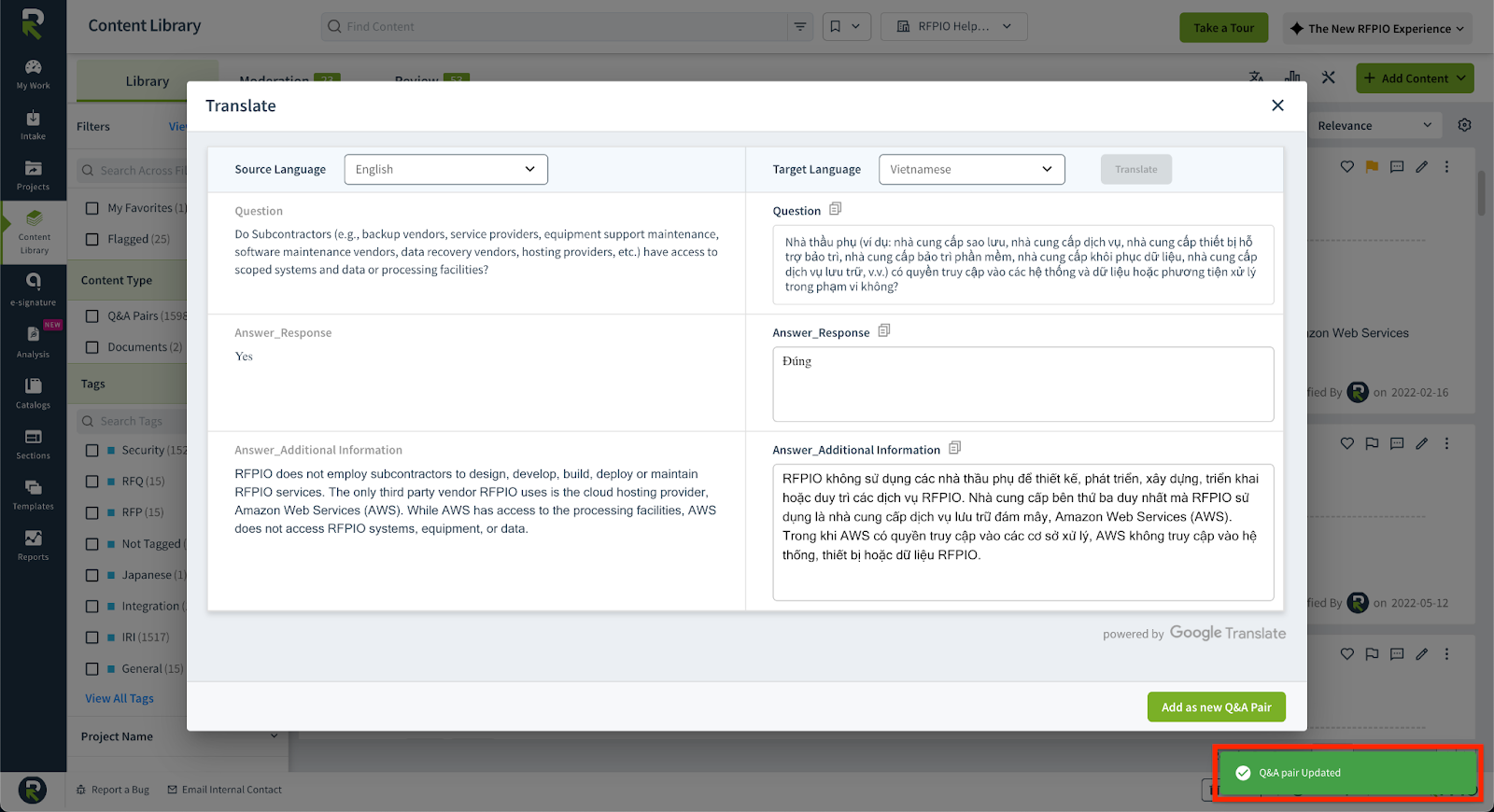
Task: Expand the Project Name filter section
Action: click(179, 736)
